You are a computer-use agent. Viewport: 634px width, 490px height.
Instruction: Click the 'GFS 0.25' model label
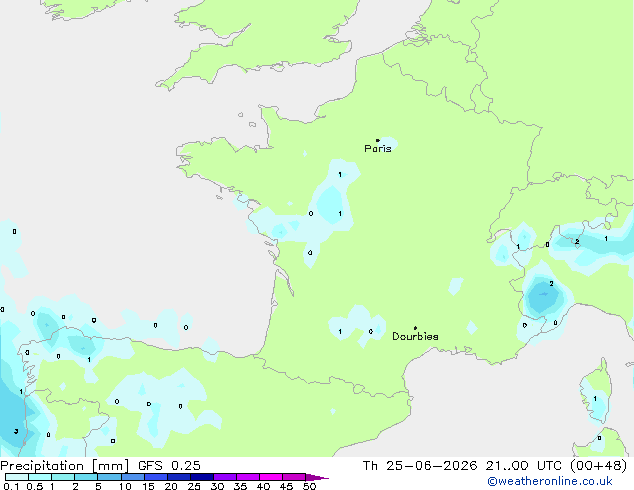pyautogui.click(x=169, y=466)
